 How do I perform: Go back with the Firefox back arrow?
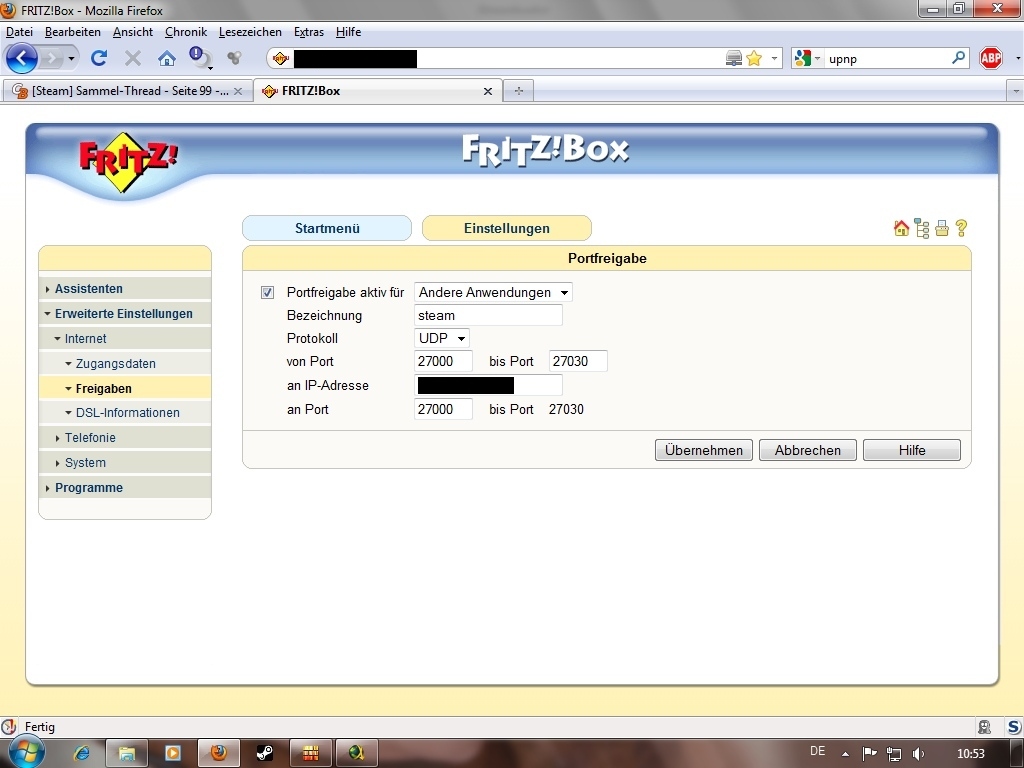tap(22, 59)
